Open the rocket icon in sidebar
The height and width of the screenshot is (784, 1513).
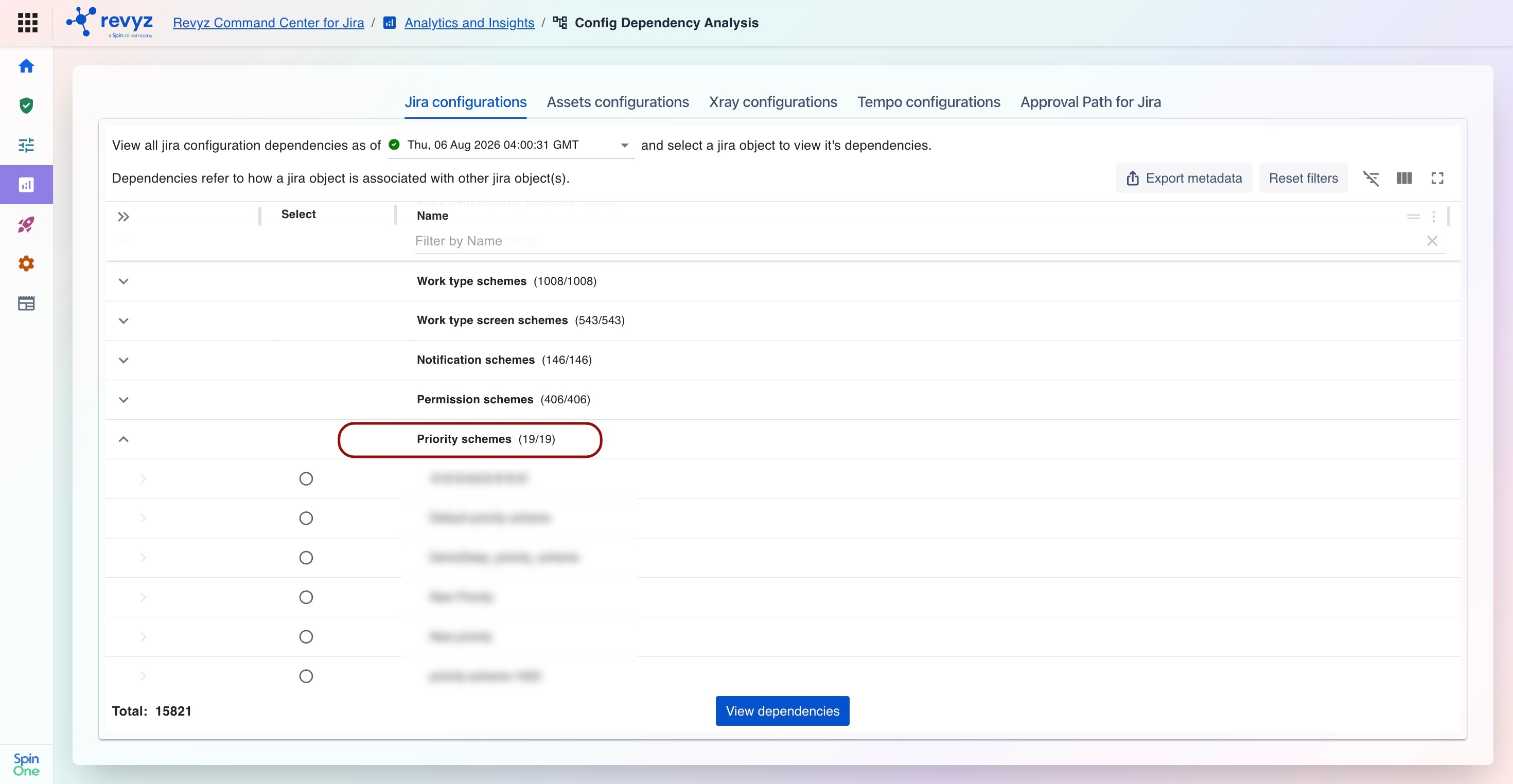pos(26,224)
